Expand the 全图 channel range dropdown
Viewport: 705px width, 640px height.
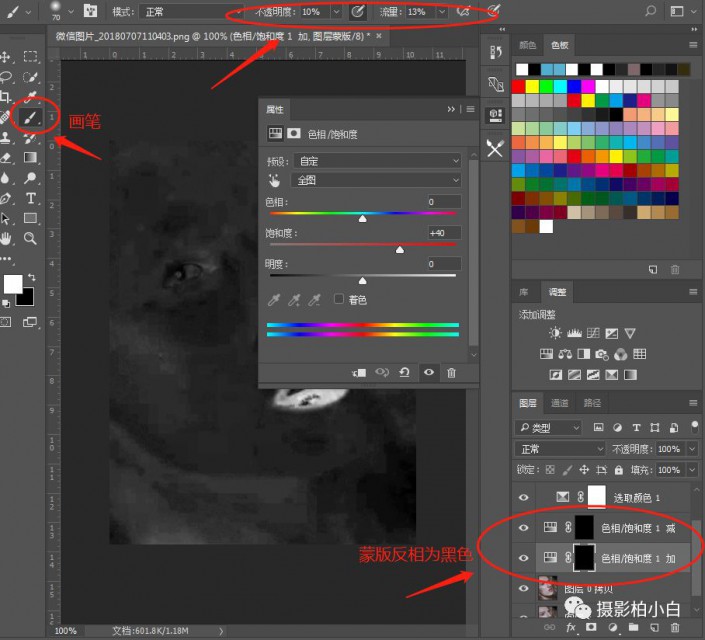click(x=376, y=180)
